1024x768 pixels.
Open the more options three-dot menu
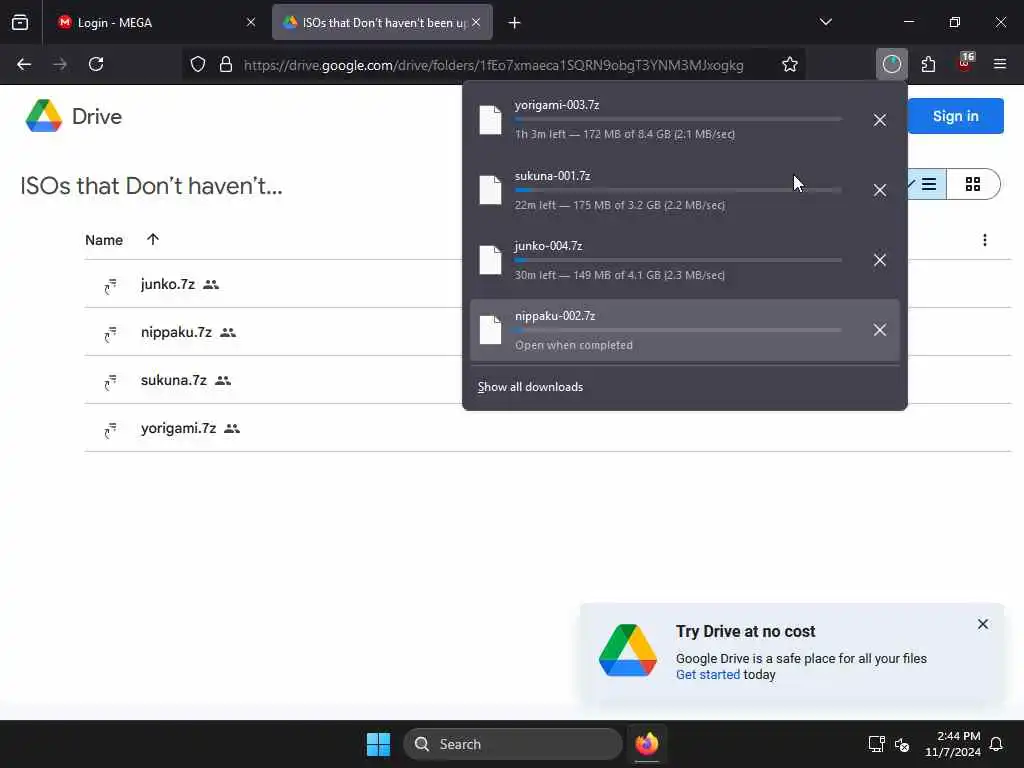(984, 240)
